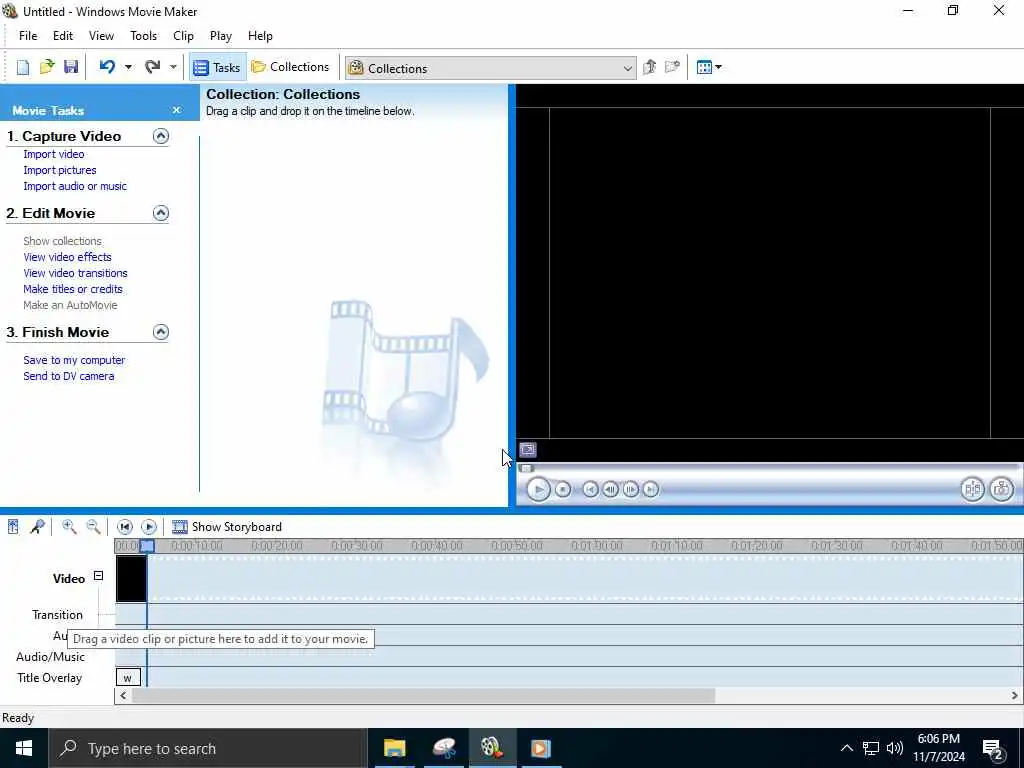
Task: Click Send to DV camera
Action: click(x=69, y=376)
